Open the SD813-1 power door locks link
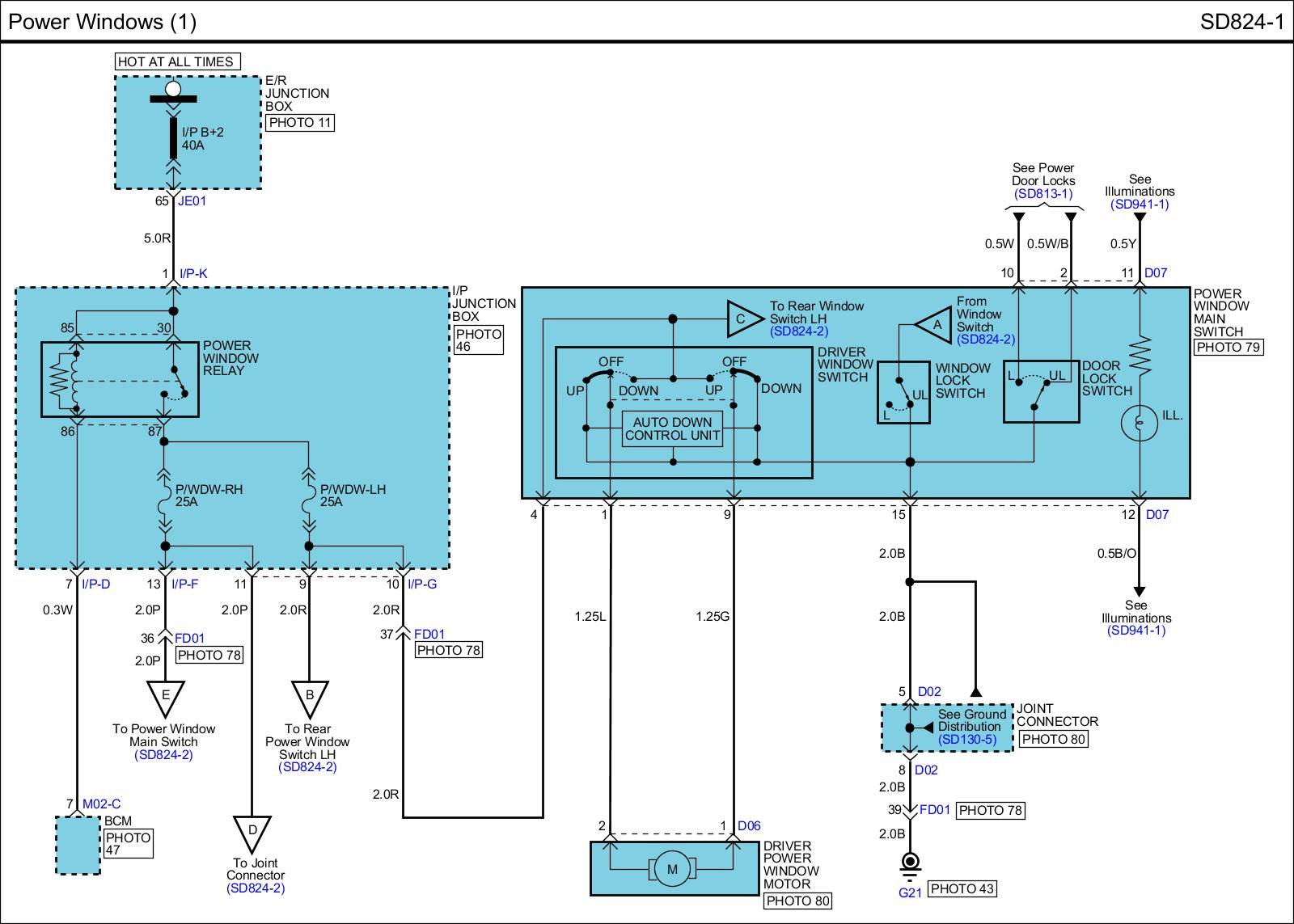Image resolution: width=1294 pixels, height=924 pixels. click(x=1042, y=194)
